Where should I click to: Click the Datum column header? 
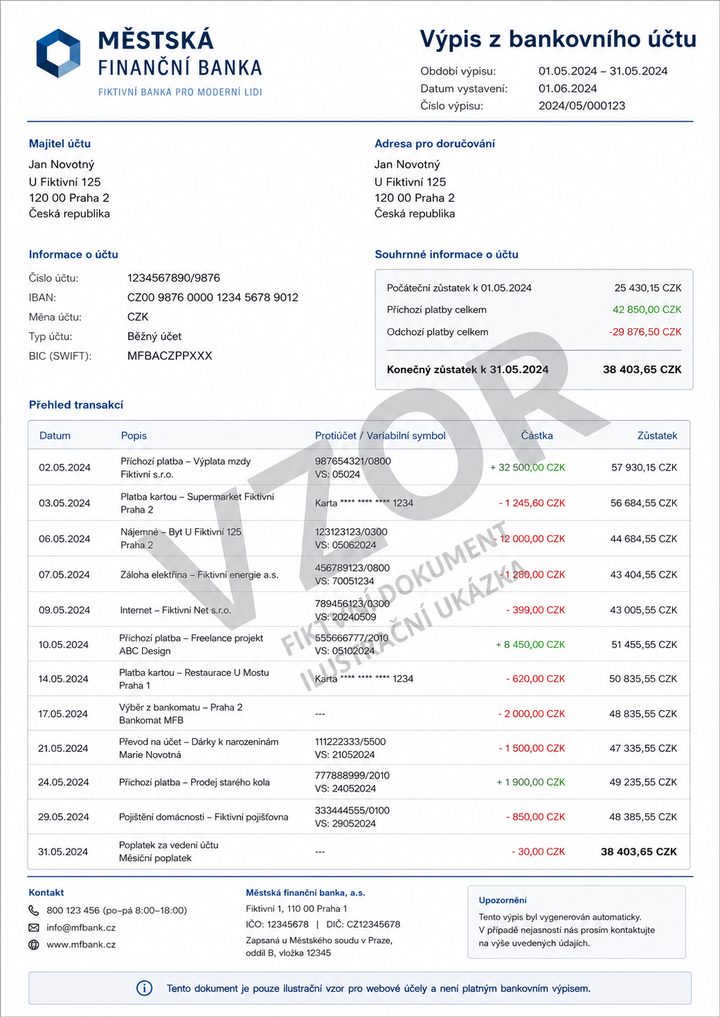pyautogui.click(x=54, y=435)
